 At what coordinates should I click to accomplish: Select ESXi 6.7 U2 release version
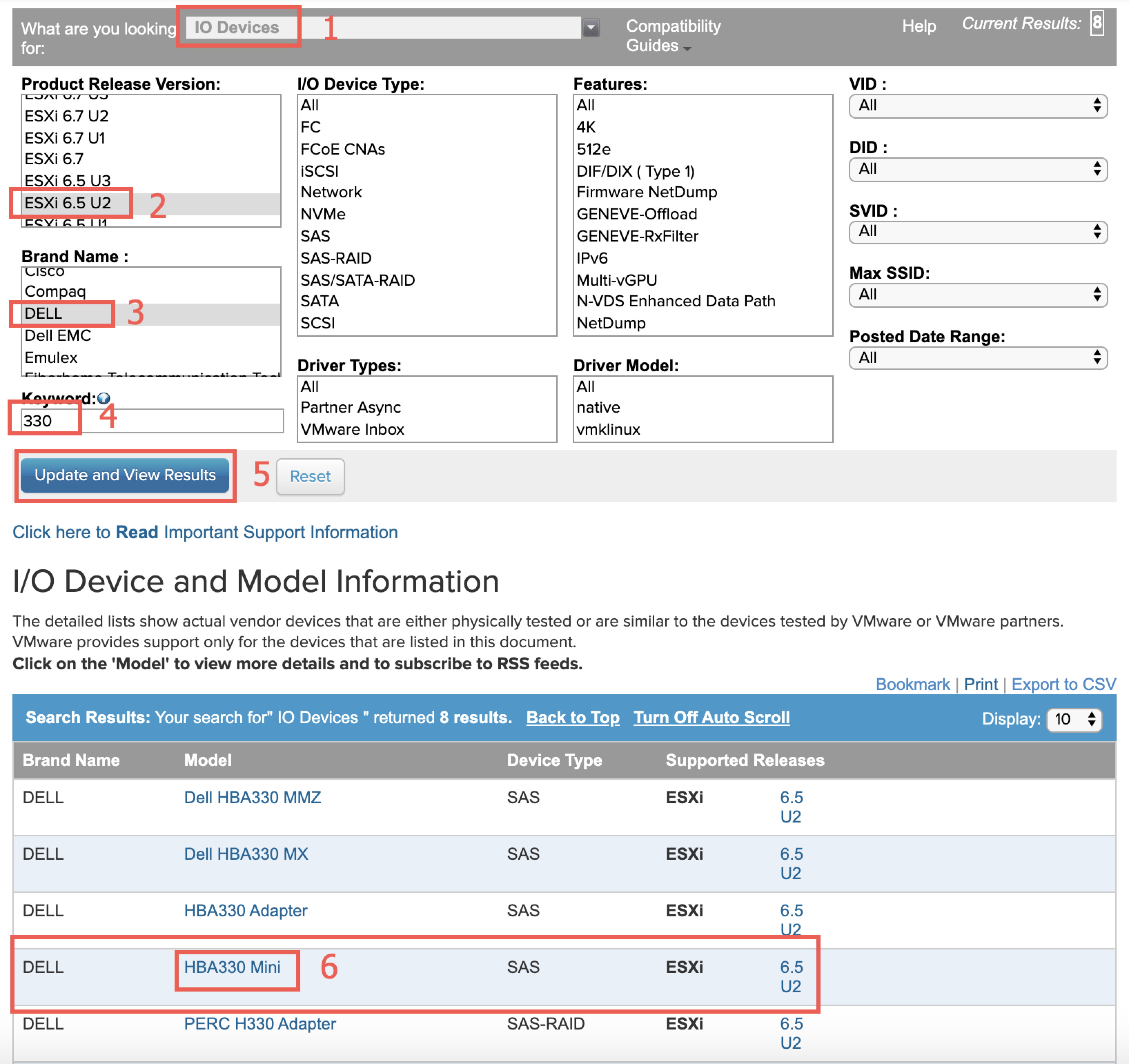(x=151, y=116)
